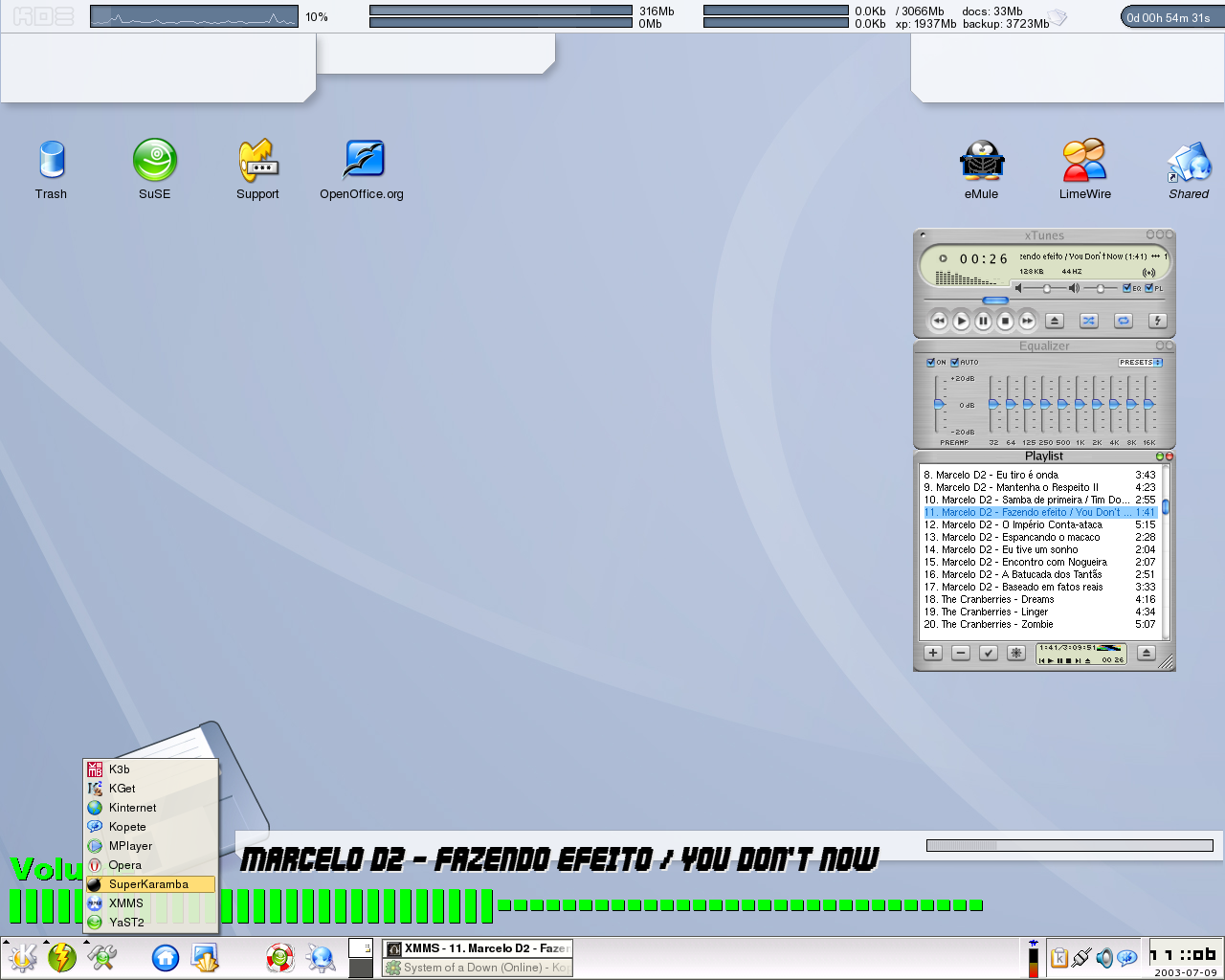Click the eject button in xTunes player
The height and width of the screenshot is (980, 1225).
point(1054,322)
